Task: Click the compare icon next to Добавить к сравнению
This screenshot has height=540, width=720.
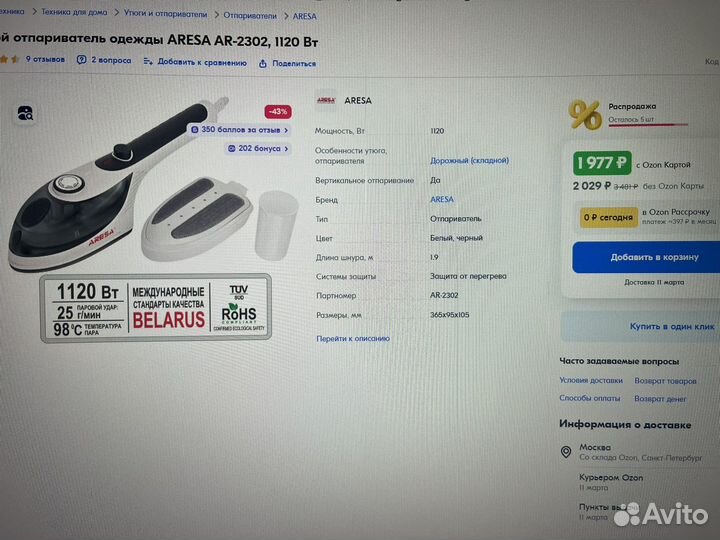Action: pyautogui.click(x=148, y=62)
